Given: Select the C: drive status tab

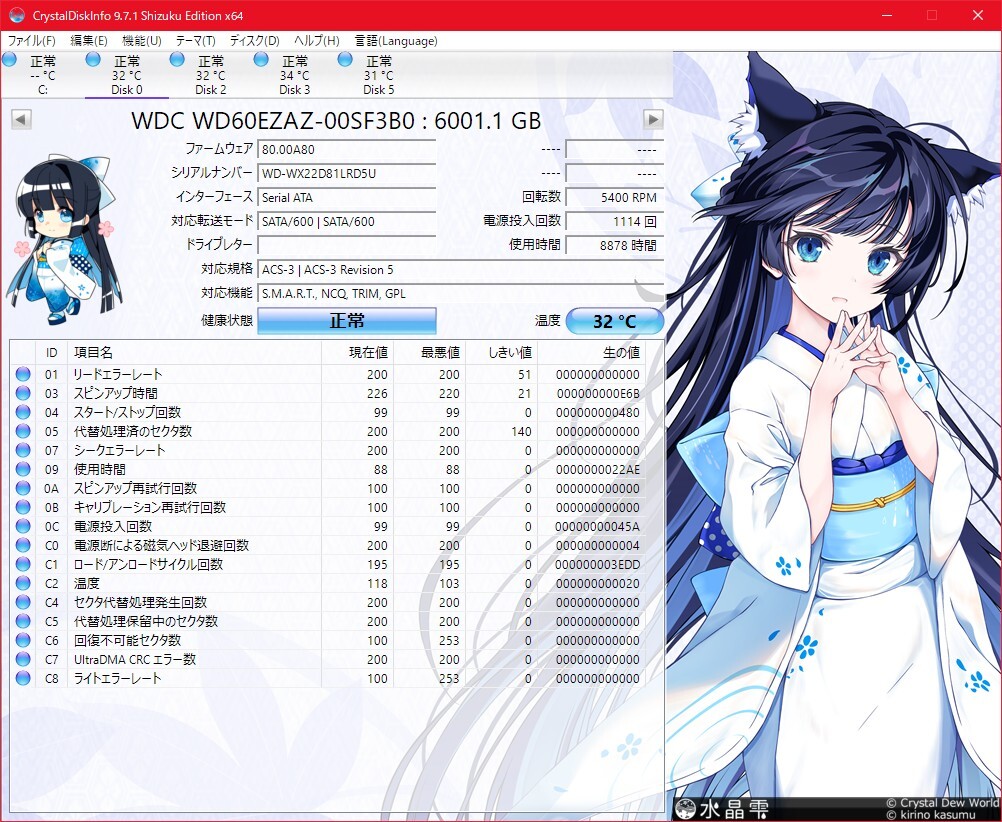Looking at the screenshot, I should (x=42, y=75).
